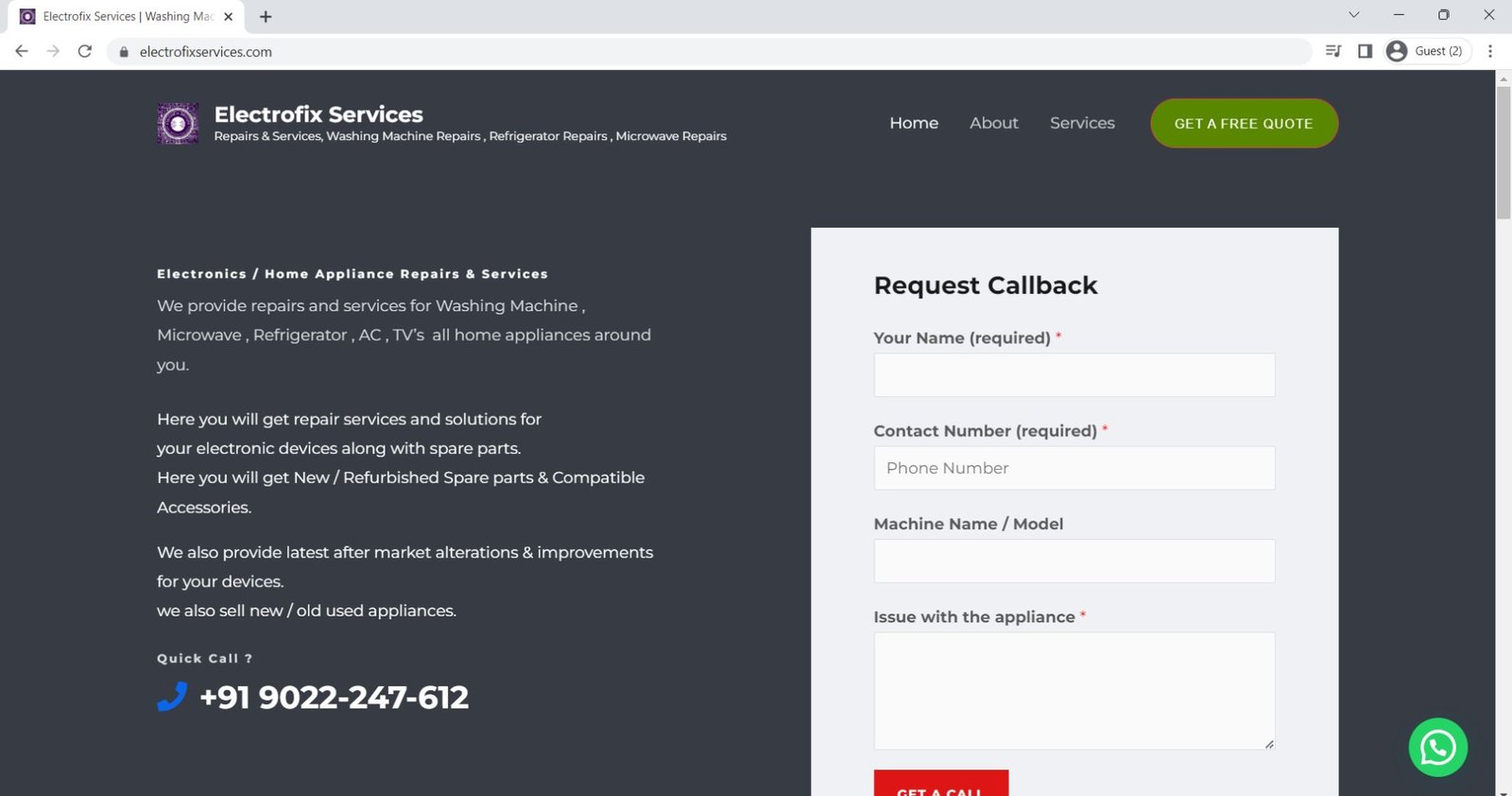Screen dimensions: 1512x796
Task: Expand the tab search chevron
Action: pos(1353,15)
